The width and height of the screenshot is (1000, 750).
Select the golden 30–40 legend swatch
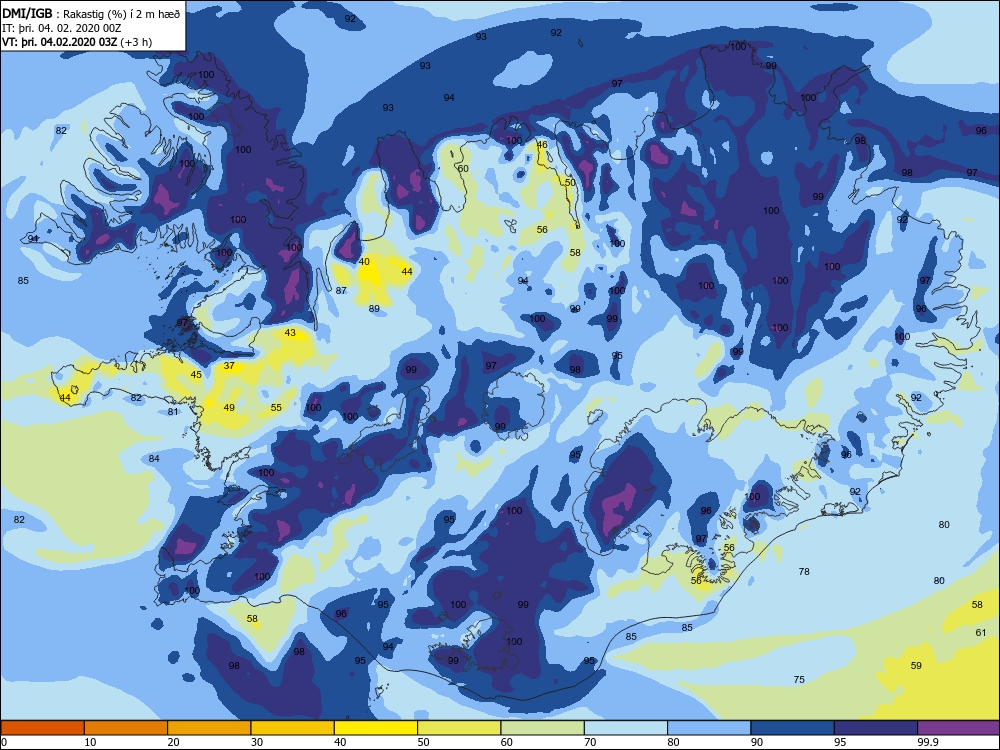(x=293, y=728)
